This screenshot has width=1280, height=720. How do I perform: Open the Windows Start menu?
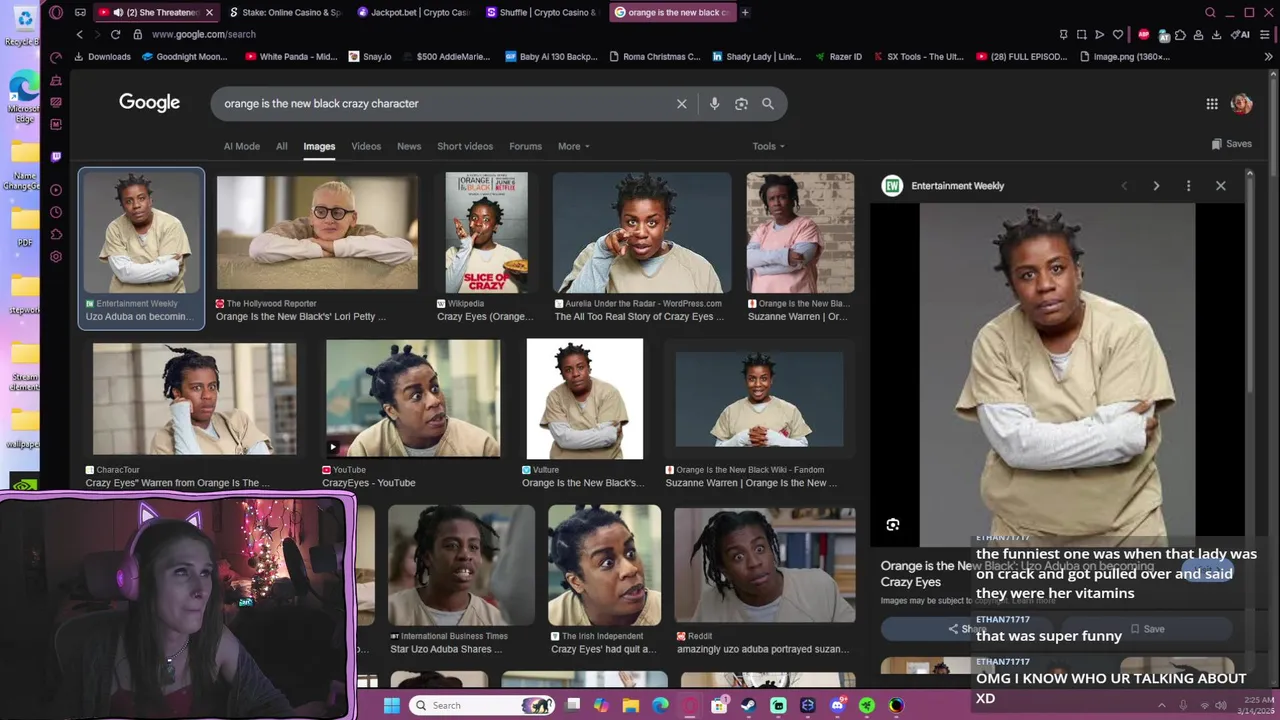[391, 705]
